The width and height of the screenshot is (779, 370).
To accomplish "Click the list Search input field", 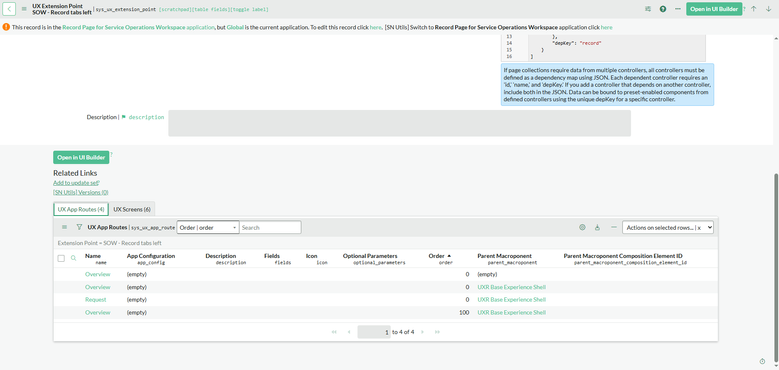I will pos(270,227).
